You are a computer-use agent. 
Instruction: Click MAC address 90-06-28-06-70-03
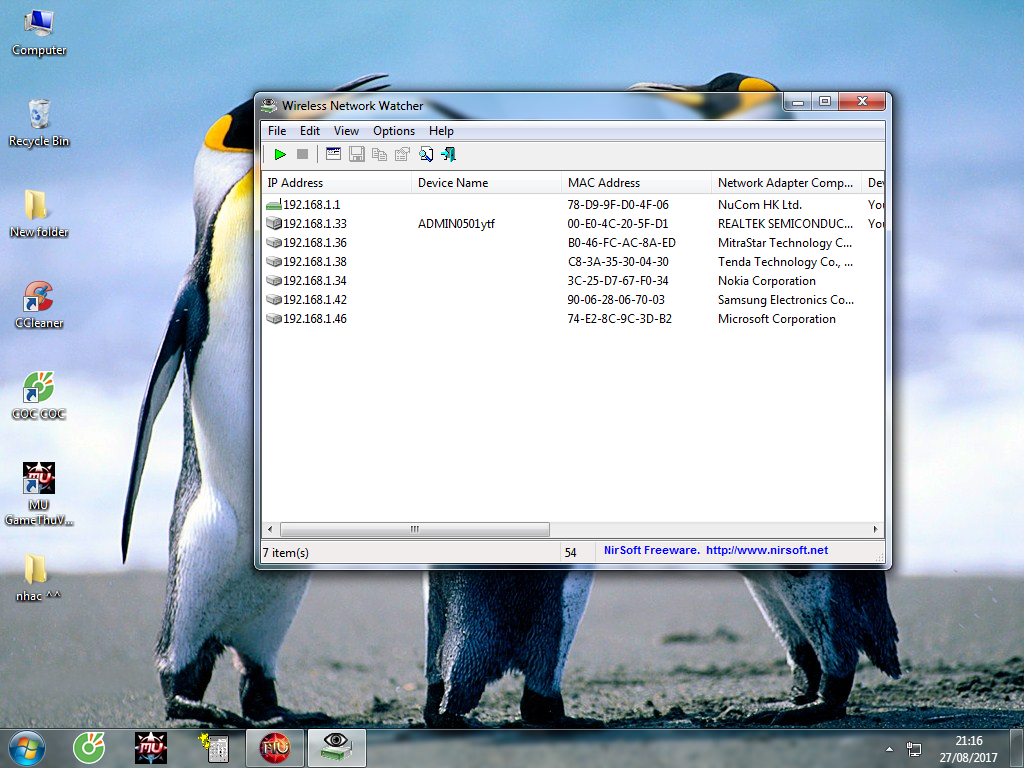(616, 300)
